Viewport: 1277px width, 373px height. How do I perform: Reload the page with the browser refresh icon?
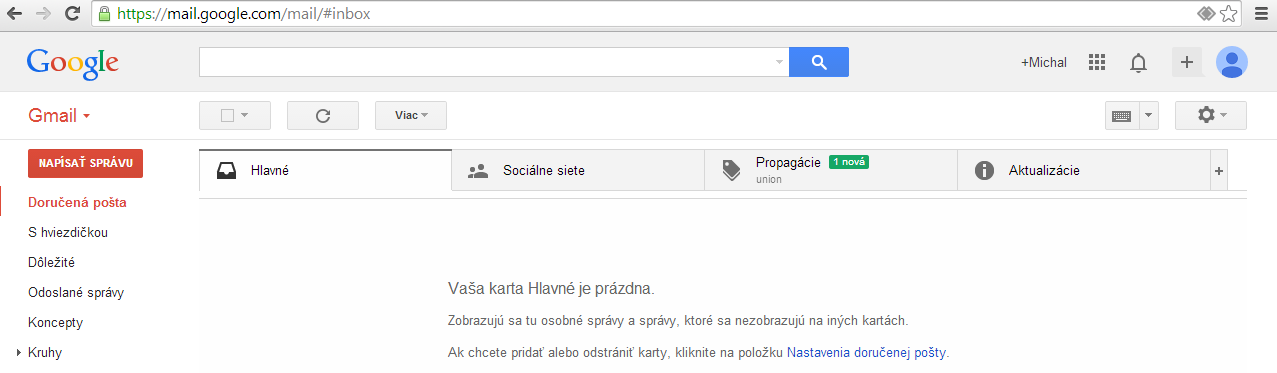click(72, 14)
